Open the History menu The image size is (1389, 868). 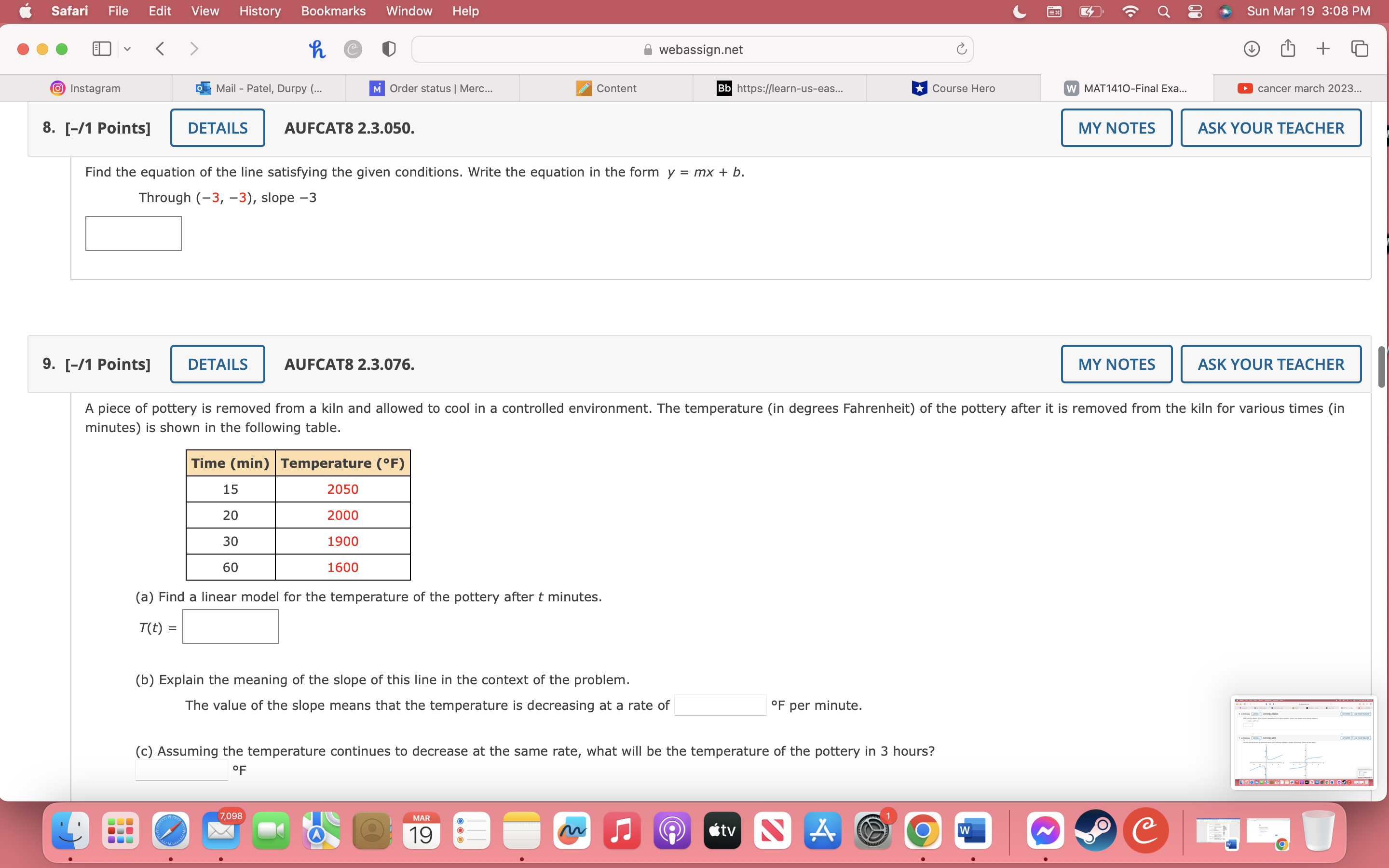259,11
